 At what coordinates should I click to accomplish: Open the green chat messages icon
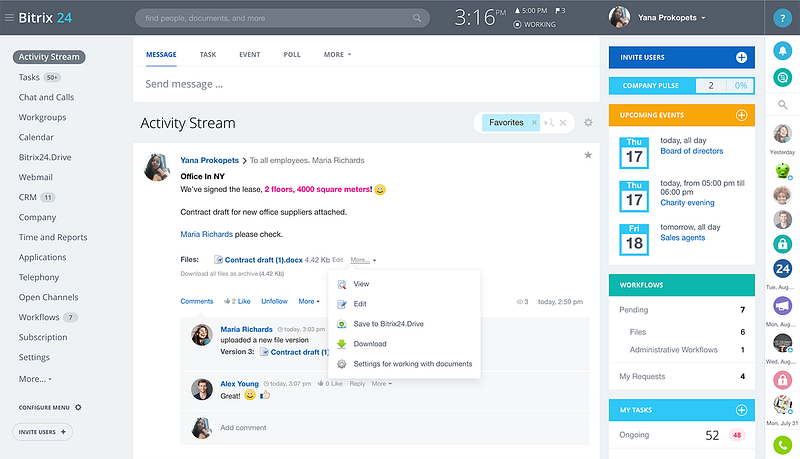tap(782, 78)
